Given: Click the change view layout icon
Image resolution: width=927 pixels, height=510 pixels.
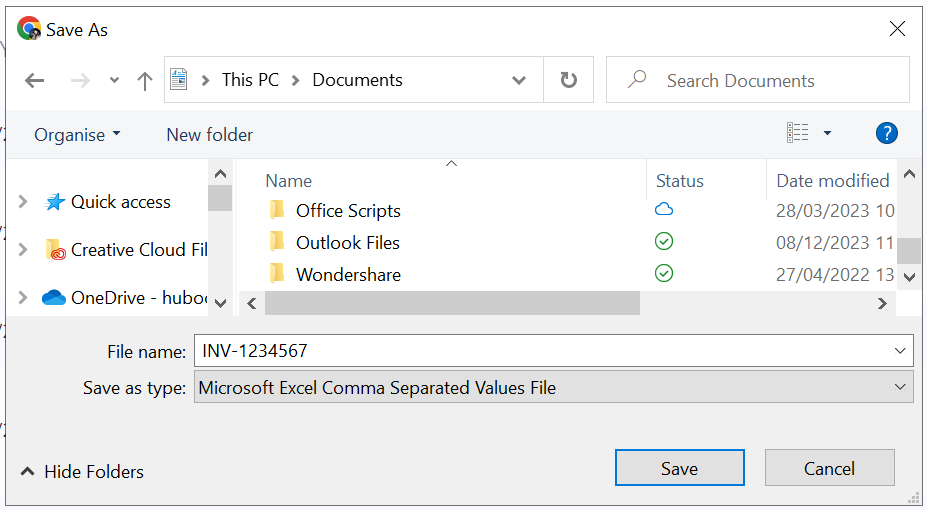Looking at the screenshot, I should [797, 133].
